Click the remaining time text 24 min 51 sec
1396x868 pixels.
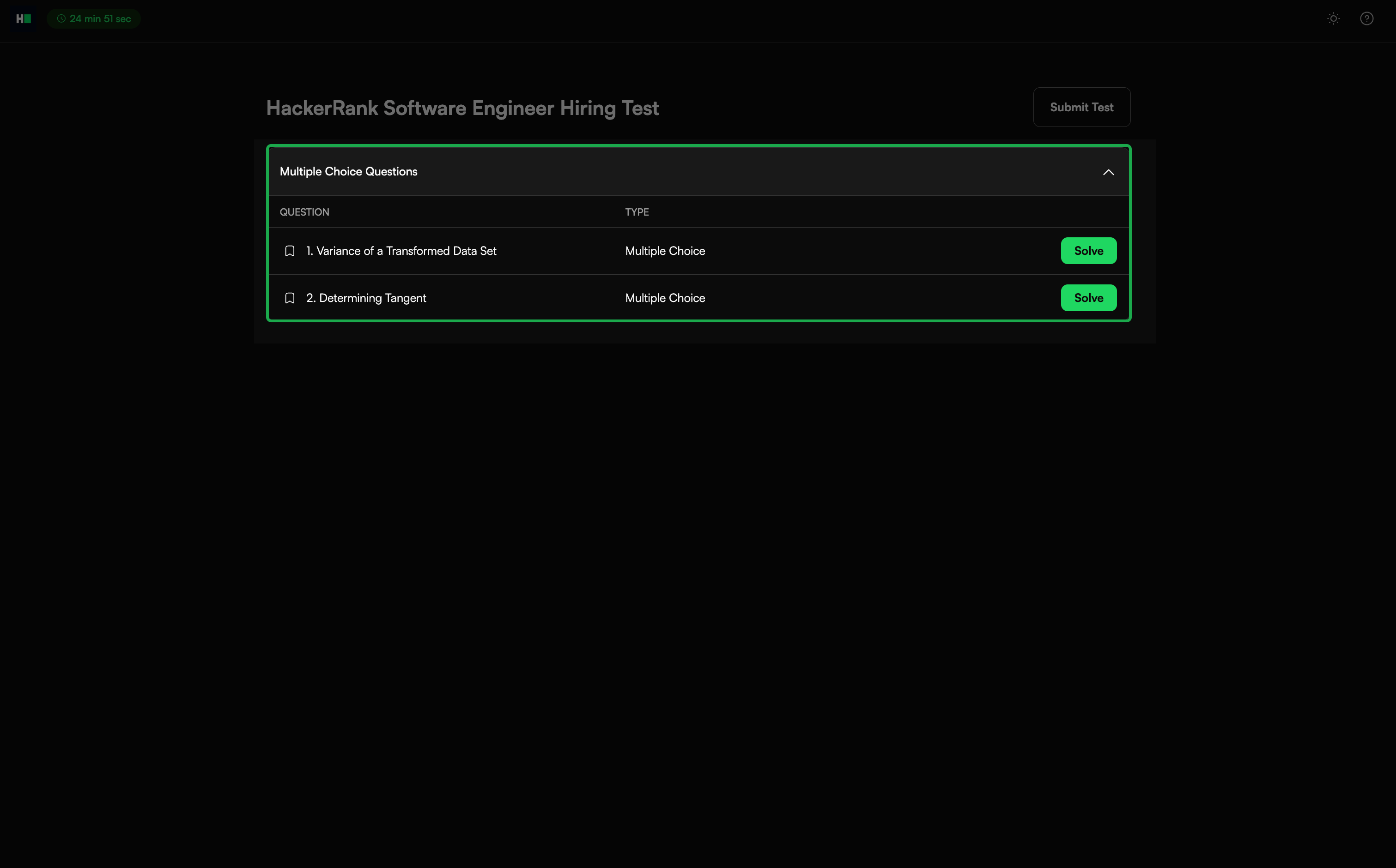tap(100, 19)
